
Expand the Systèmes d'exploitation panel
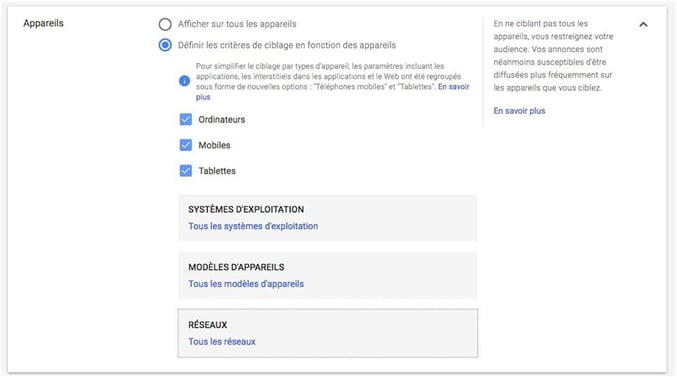click(x=328, y=218)
